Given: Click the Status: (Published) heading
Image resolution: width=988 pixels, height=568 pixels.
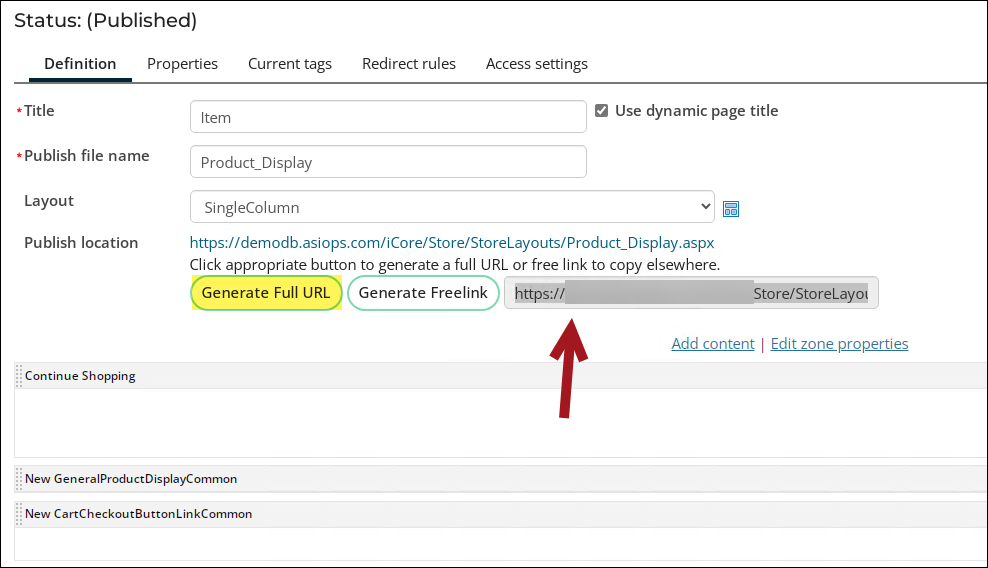Looking at the screenshot, I should (x=105, y=20).
